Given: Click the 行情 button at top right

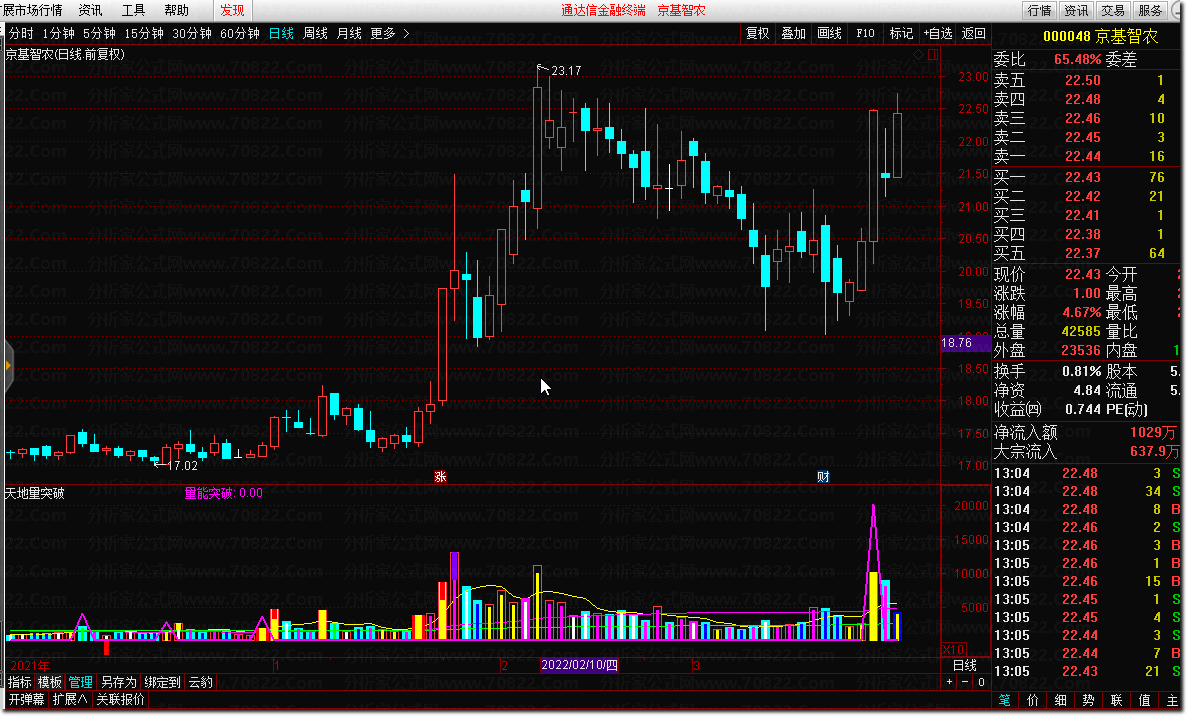Looking at the screenshot, I should [1039, 11].
